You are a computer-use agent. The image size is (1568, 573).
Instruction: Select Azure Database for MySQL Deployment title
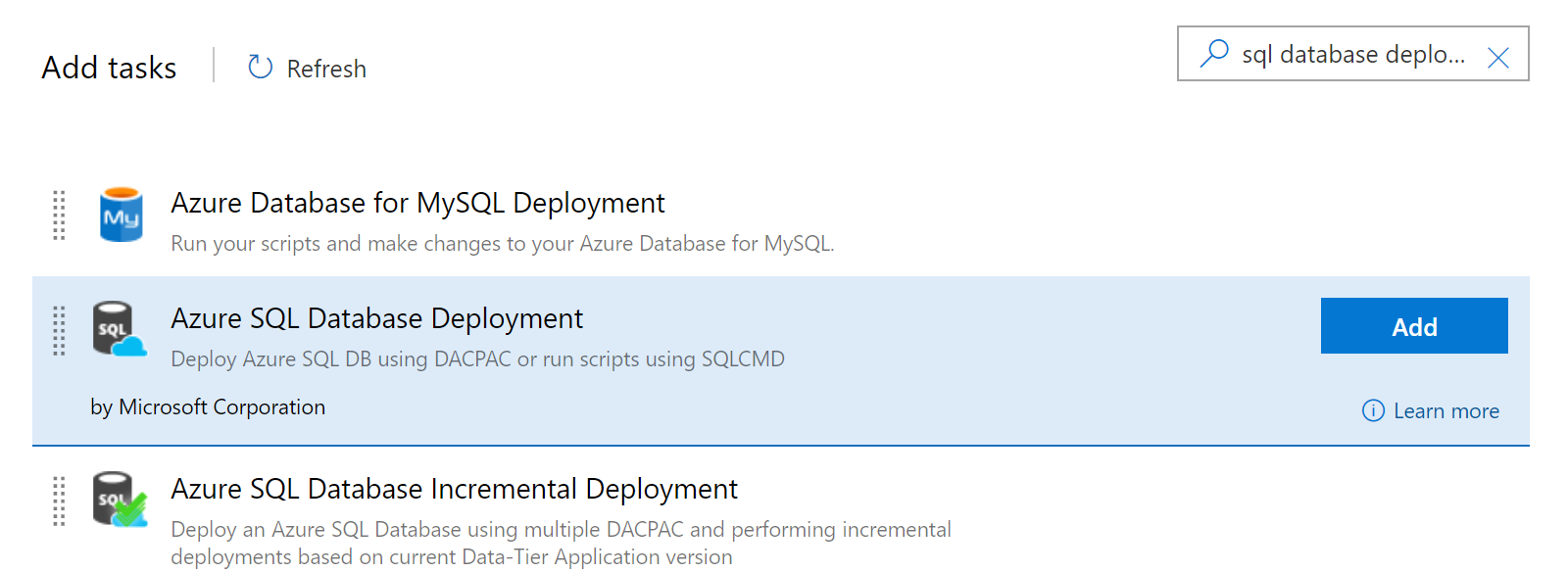(x=417, y=203)
